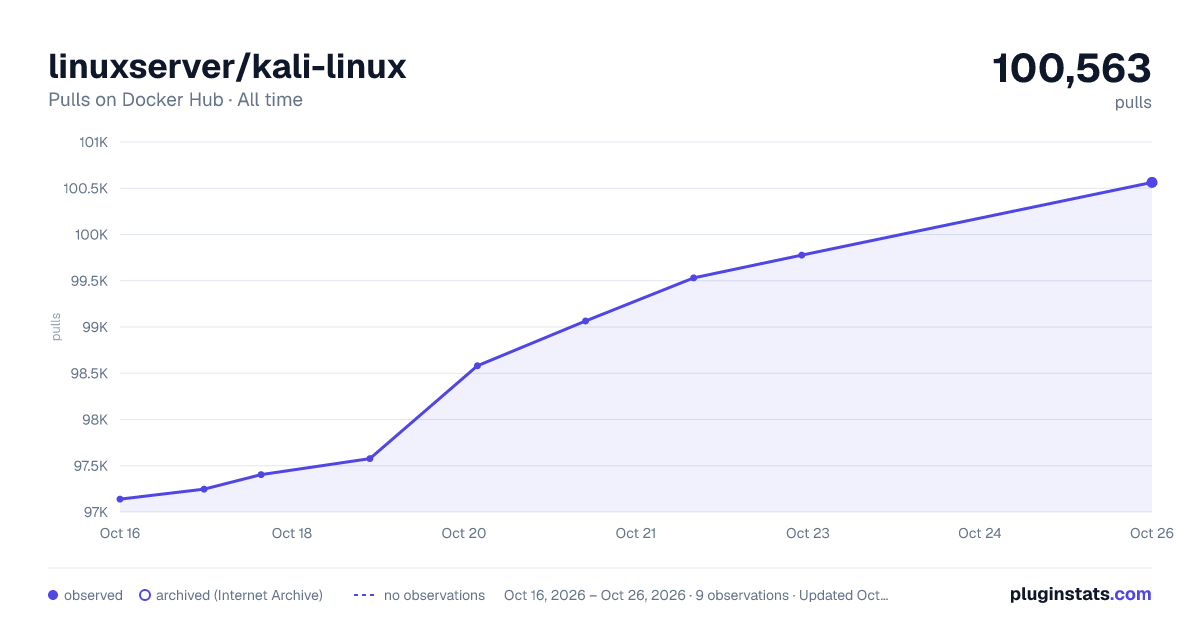
Task: Select the data point at Oct 20 near 98.5K
Action: [477, 366]
